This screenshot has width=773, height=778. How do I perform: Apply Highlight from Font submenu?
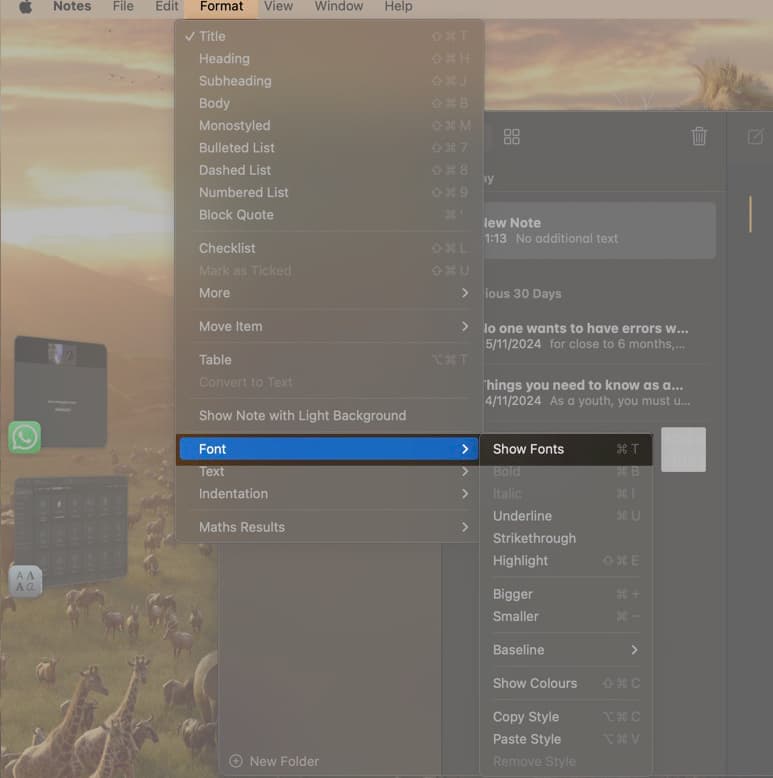point(566,561)
